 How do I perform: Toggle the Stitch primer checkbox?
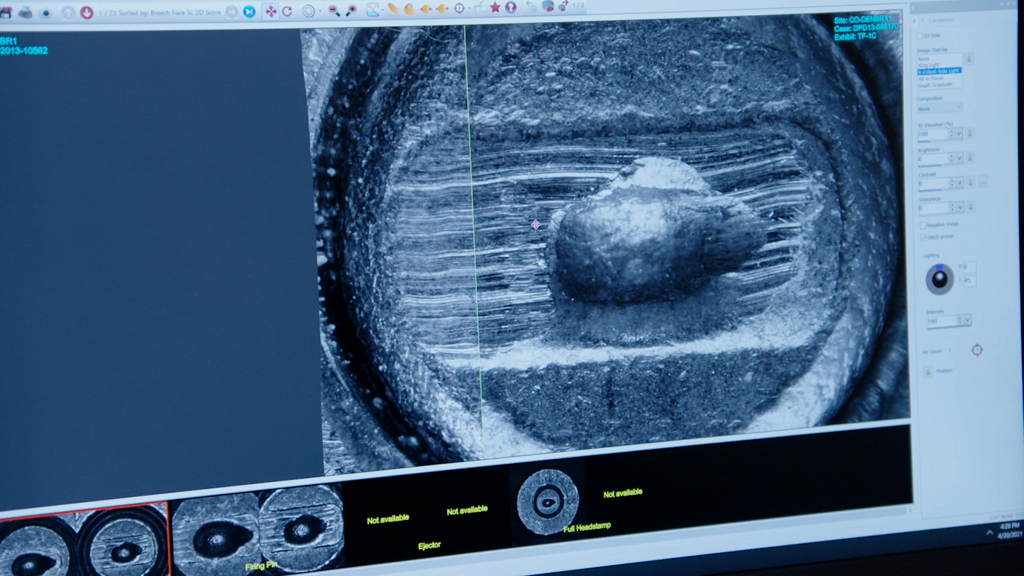click(924, 237)
